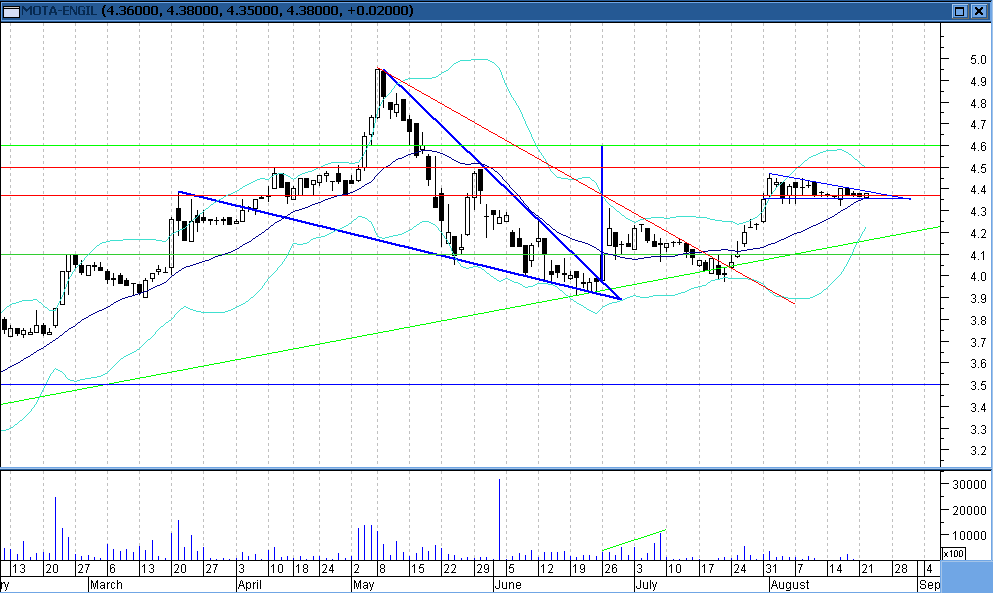Select the red horizontal line at 4.5
993x593 pixels.
click(471, 168)
